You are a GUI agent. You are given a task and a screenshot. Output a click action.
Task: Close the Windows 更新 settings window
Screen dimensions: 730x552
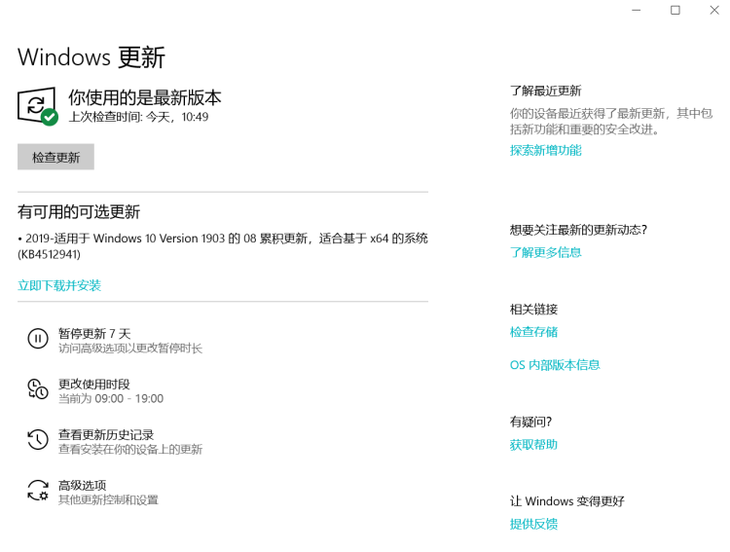pyautogui.click(x=714, y=10)
